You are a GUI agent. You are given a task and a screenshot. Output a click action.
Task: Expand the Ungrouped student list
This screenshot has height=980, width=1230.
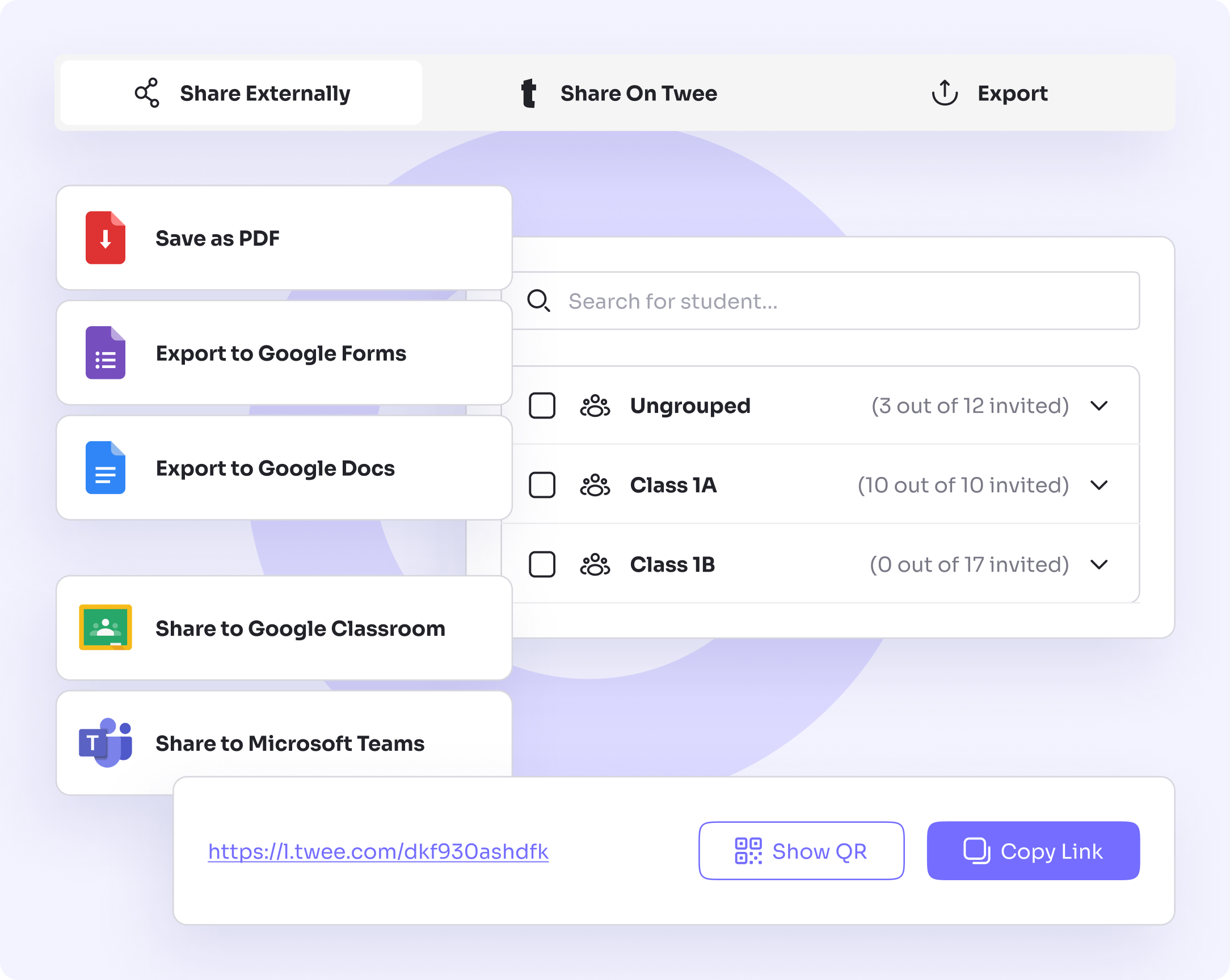click(1100, 406)
